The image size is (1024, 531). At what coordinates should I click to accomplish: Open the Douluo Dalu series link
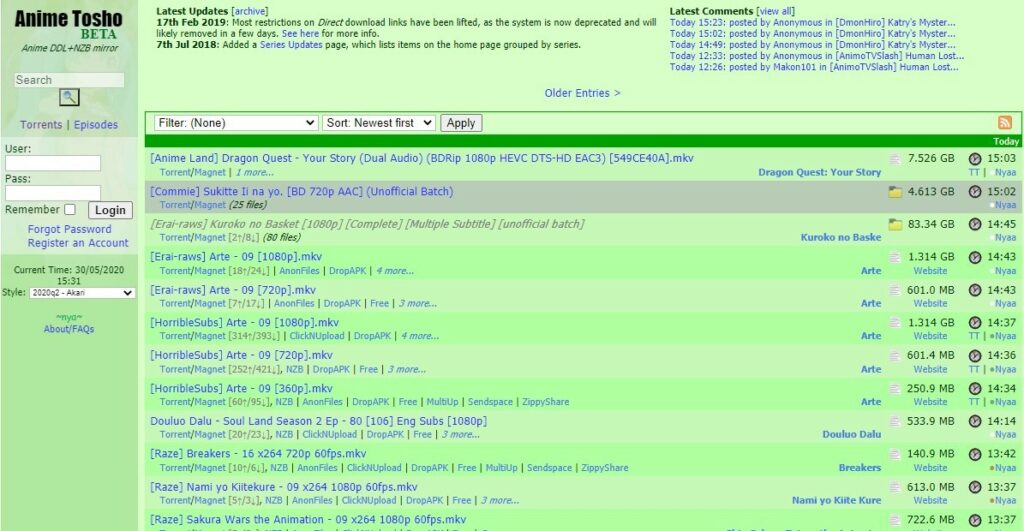851,434
